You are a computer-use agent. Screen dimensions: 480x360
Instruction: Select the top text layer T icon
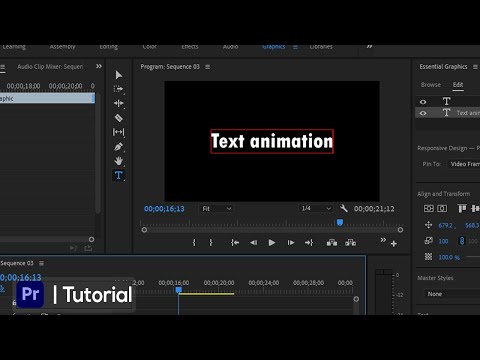[x=446, y=101]
